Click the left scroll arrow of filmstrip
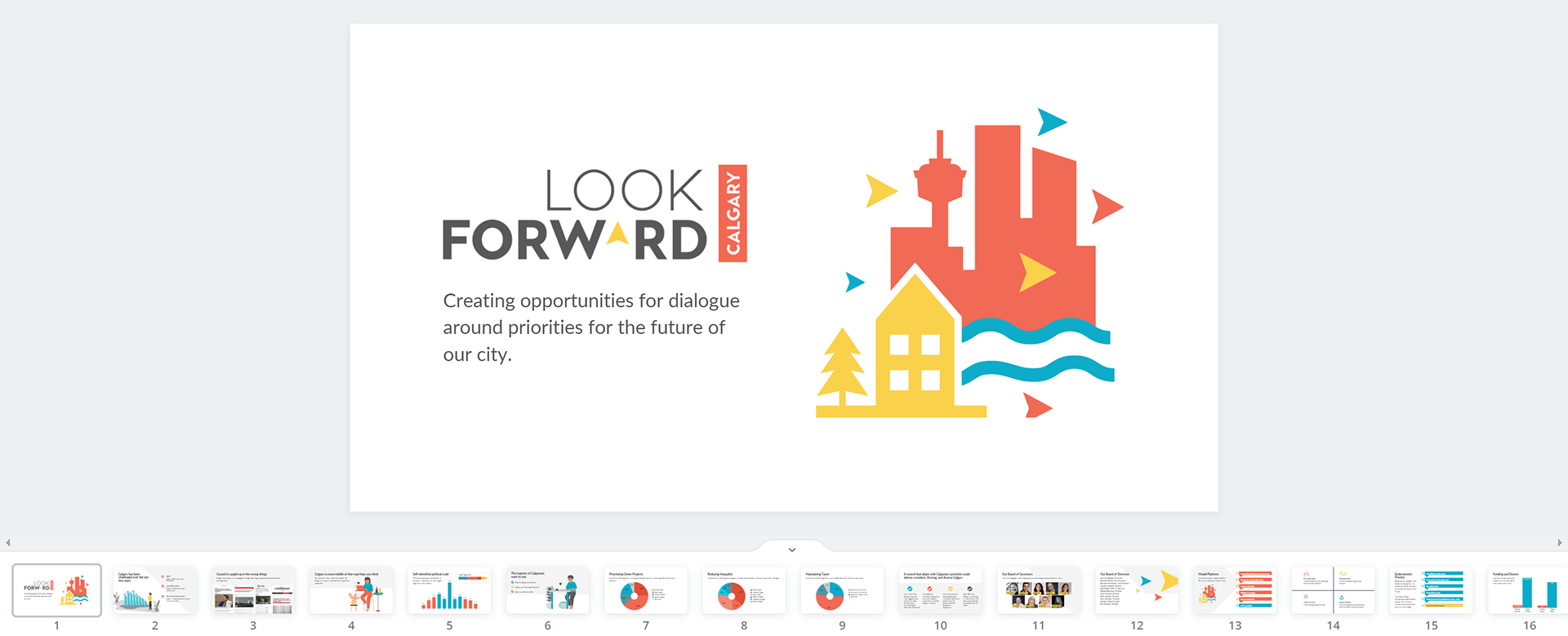 [x=8, y=543]
